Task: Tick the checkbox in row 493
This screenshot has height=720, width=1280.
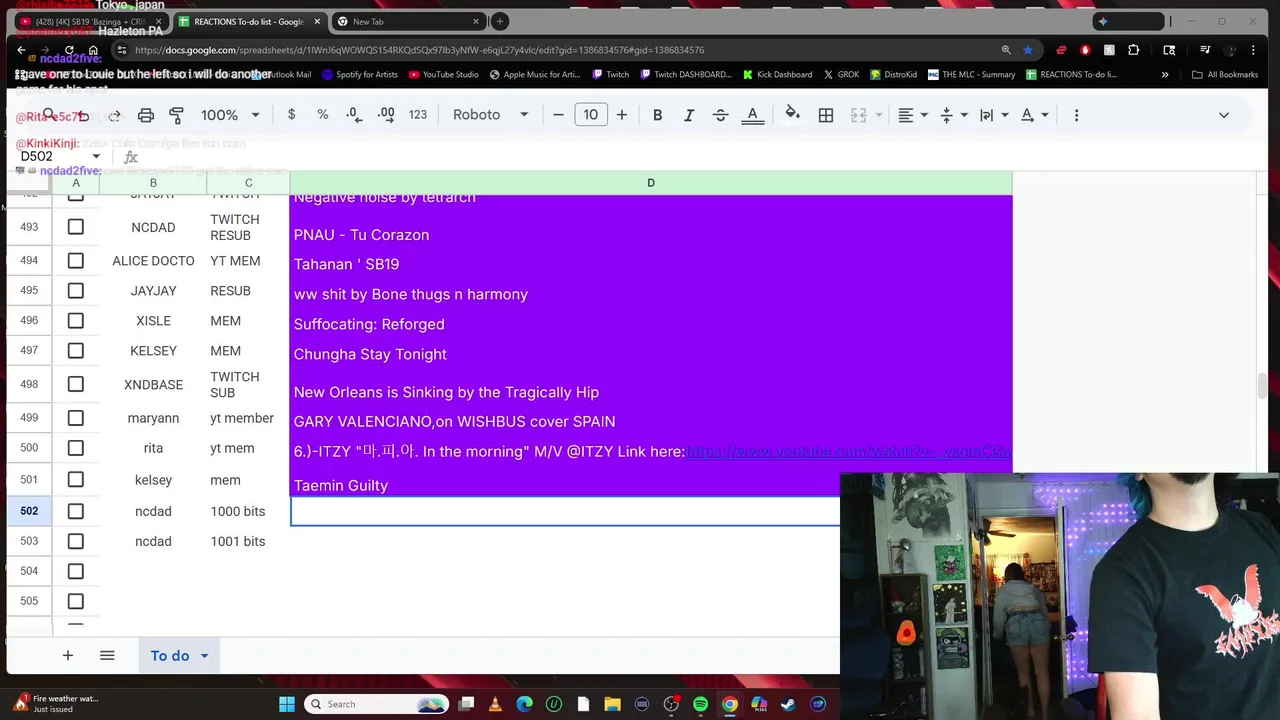Action: tap(76, 227)
